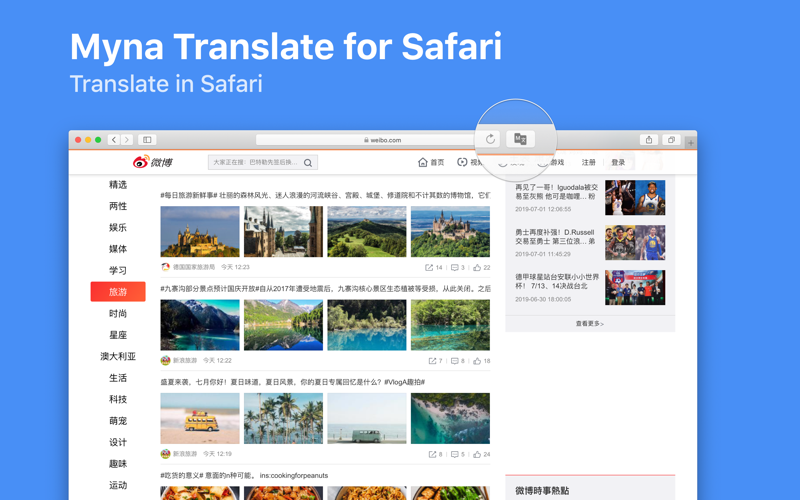Click the #每日旅游新鲜事# post text
The width and height of the screenshot is (800, 500).
325,195
